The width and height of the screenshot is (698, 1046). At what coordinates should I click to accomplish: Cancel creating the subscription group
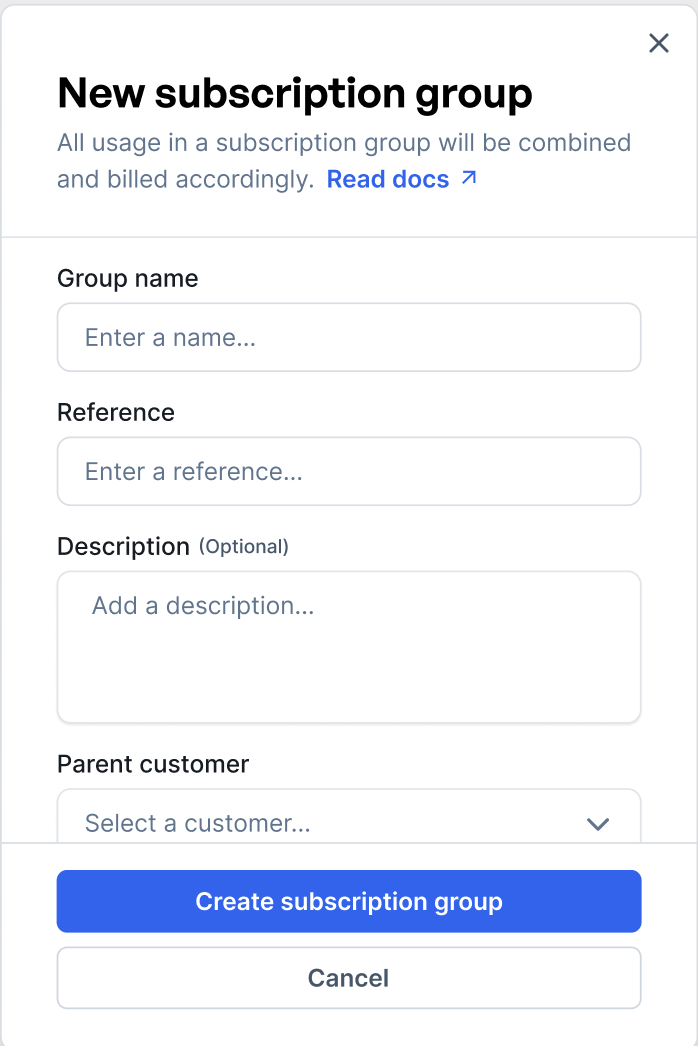[x=348, y=977]
